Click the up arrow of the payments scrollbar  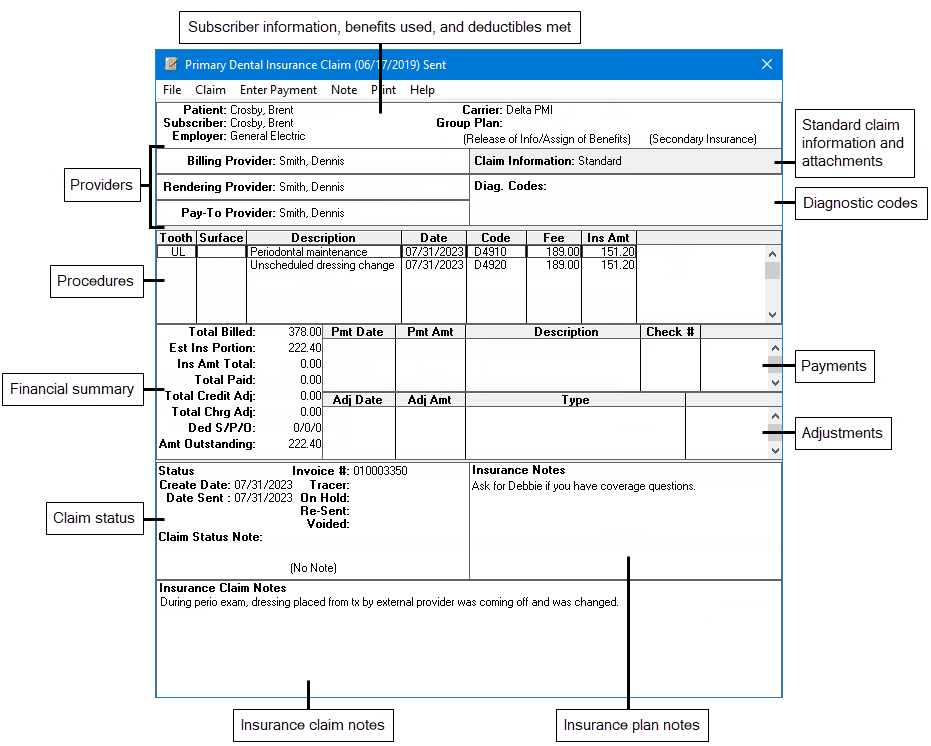[775, 348]
